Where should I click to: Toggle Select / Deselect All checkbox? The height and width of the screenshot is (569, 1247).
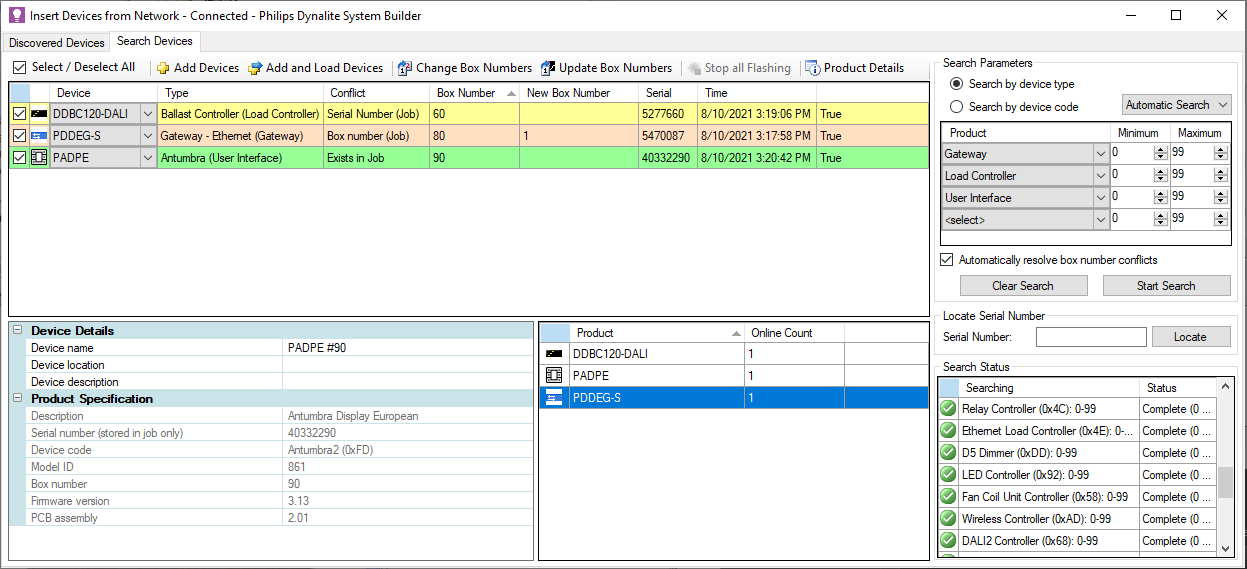point(19,68)
